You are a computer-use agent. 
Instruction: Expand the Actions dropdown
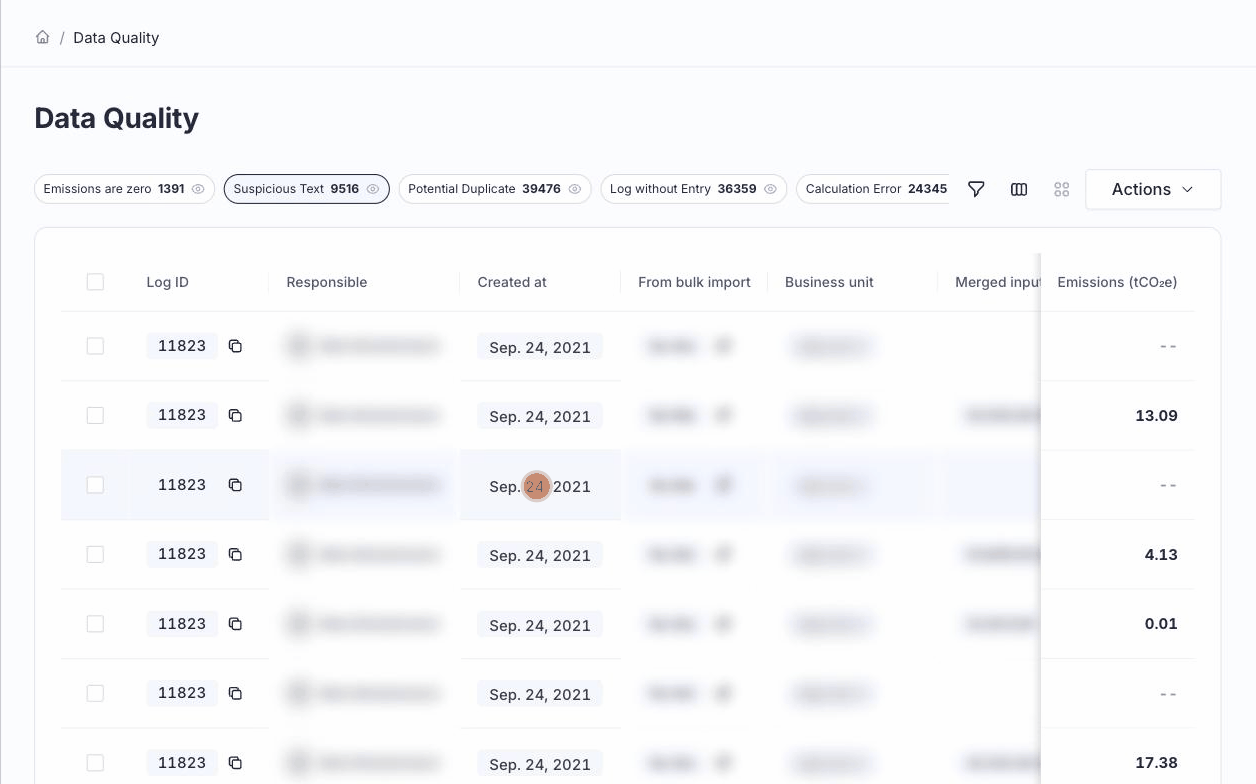click(x=1153, y=189)
